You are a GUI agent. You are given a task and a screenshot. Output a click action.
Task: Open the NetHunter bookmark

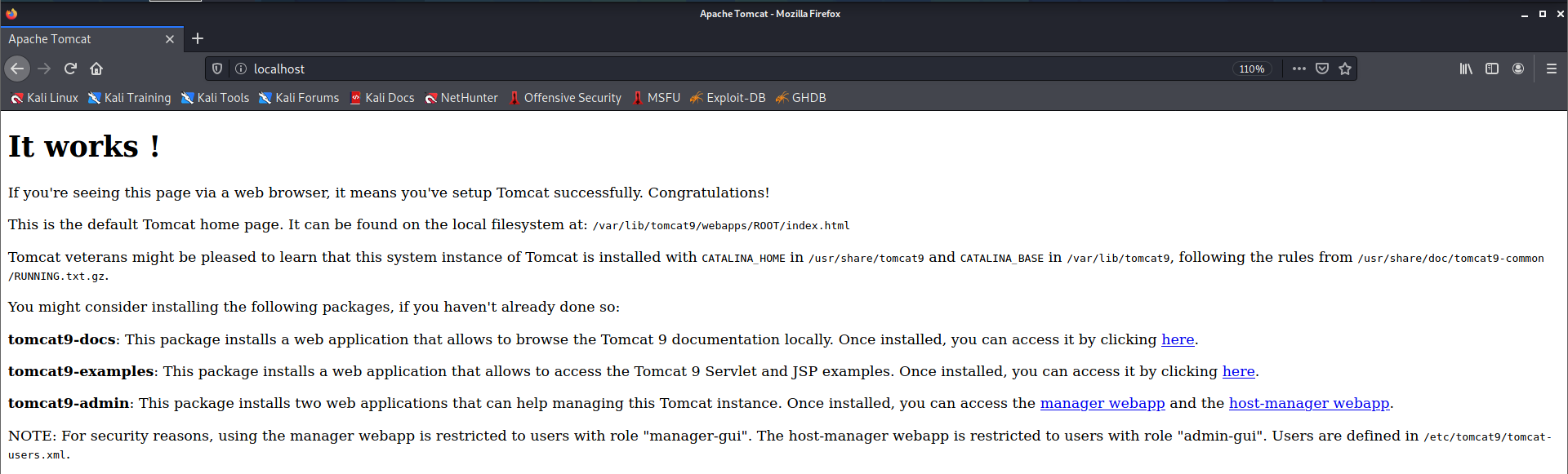click(461, 98)
